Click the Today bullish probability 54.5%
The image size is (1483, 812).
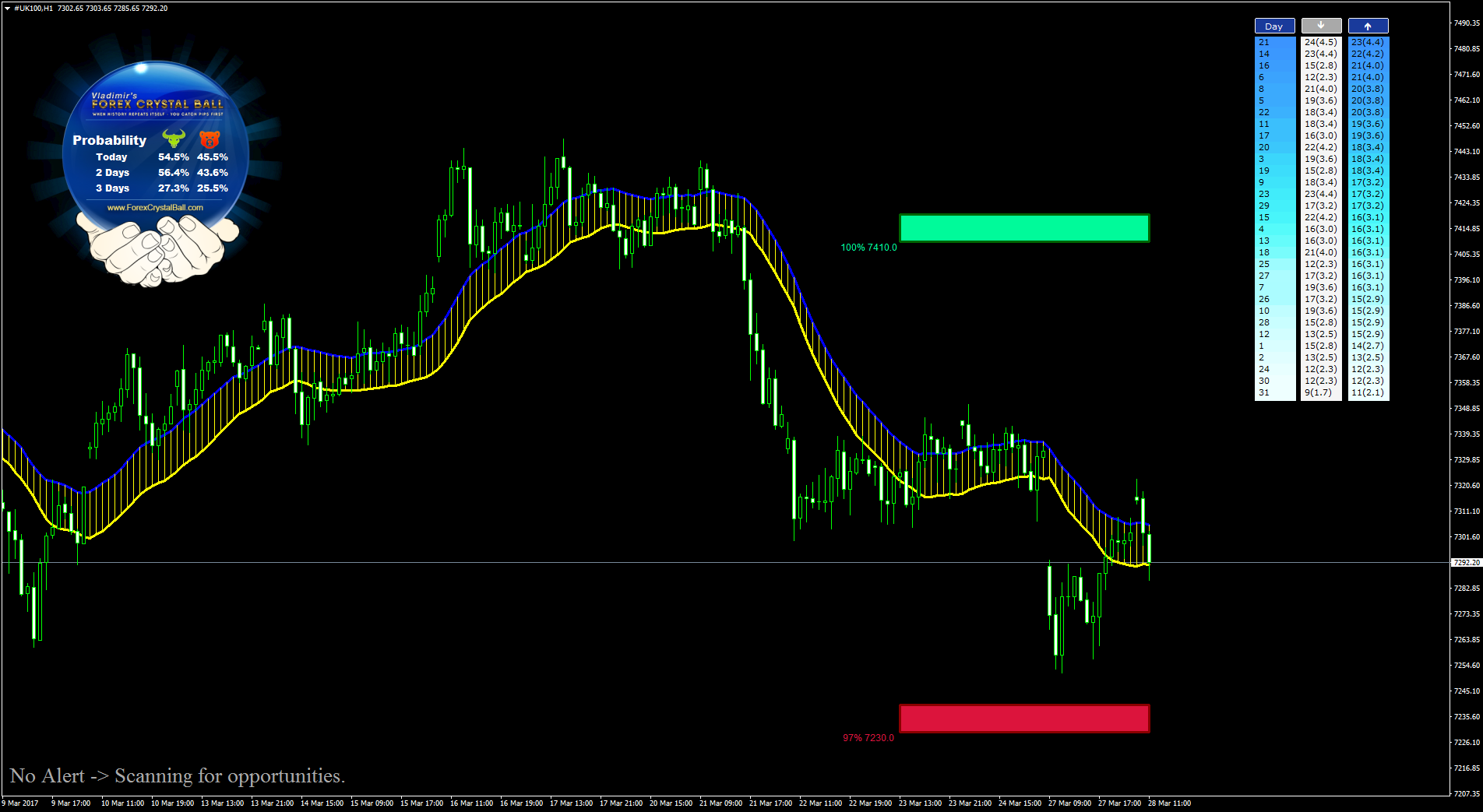tap(173, 157)
